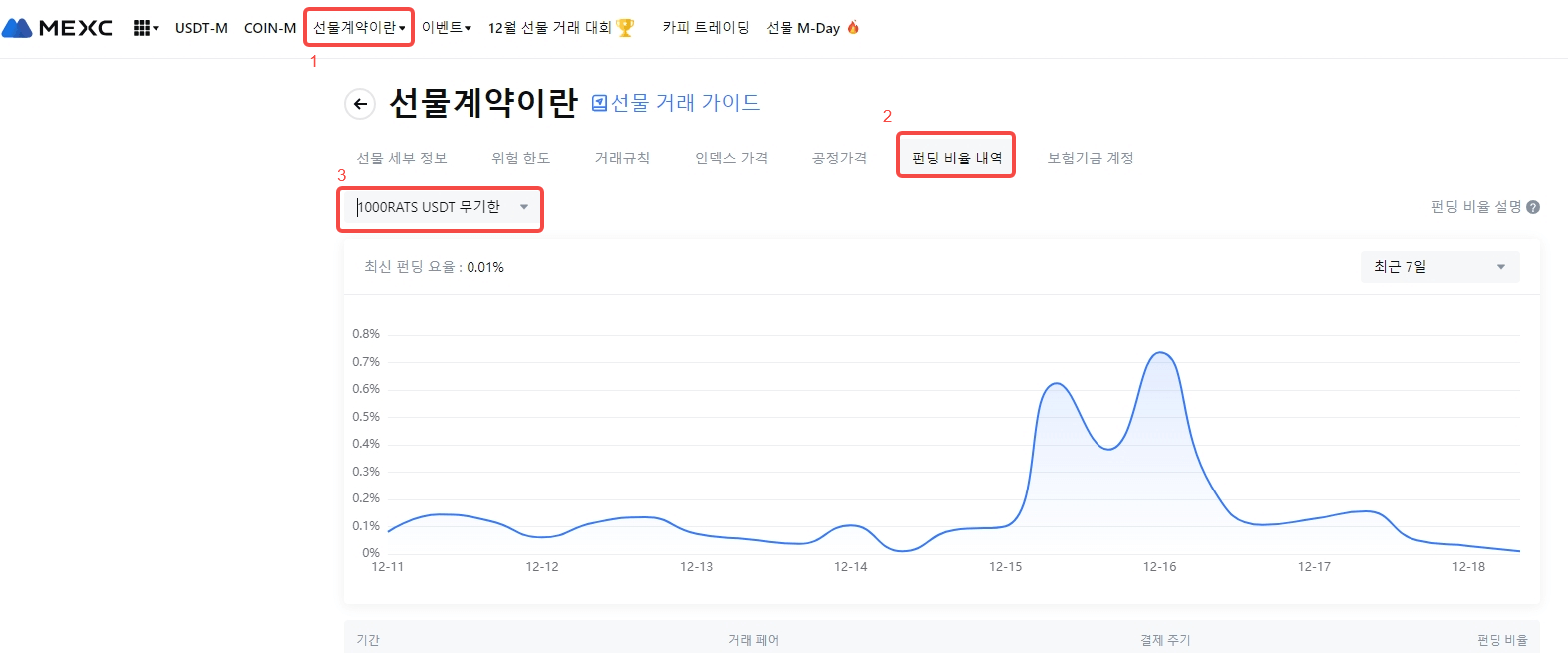The width and height of the screenshot is (1568, 653).
Task: Go to the 보험기금 계정 tab
Action: (x=1091, y=158)
